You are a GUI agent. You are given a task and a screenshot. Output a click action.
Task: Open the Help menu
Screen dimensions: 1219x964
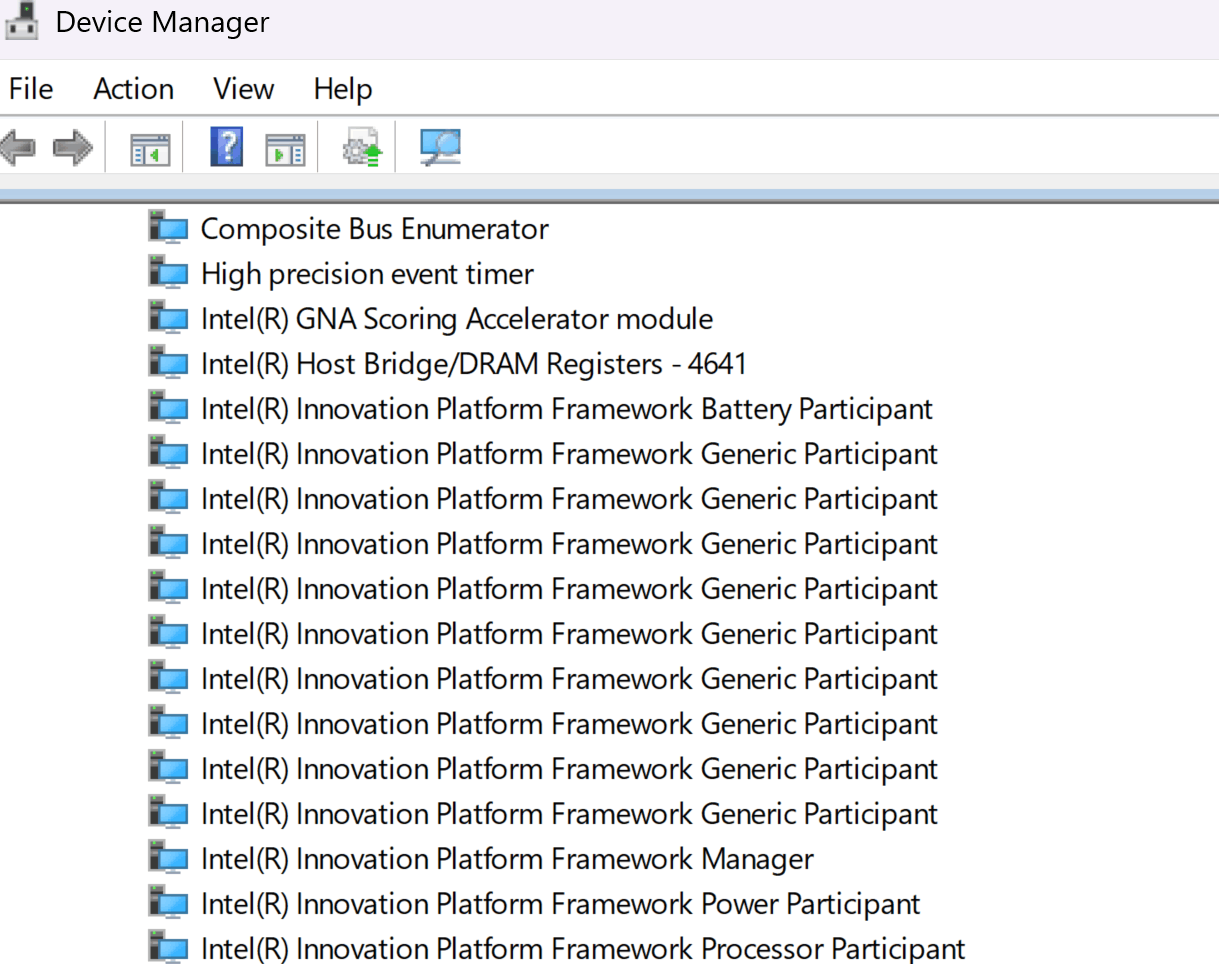point(342,89)
